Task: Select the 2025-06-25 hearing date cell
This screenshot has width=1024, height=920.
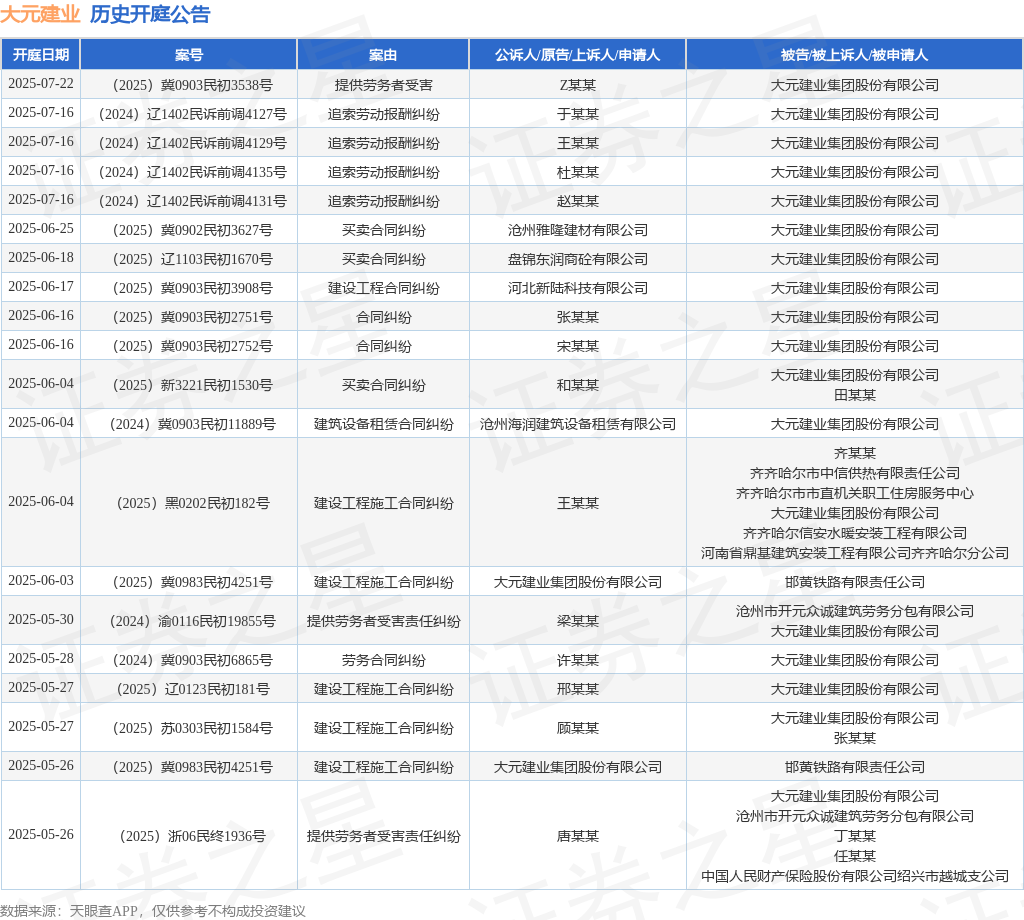Action: (x=41, y=229)
